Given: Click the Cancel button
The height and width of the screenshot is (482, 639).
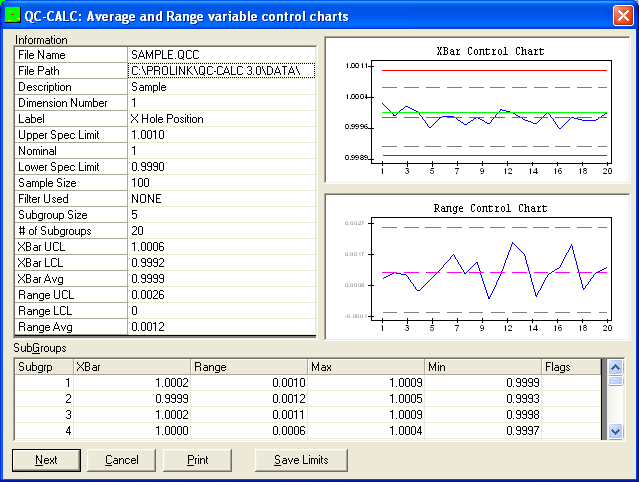Looking at the screenshot, I should tap(121, 460).
